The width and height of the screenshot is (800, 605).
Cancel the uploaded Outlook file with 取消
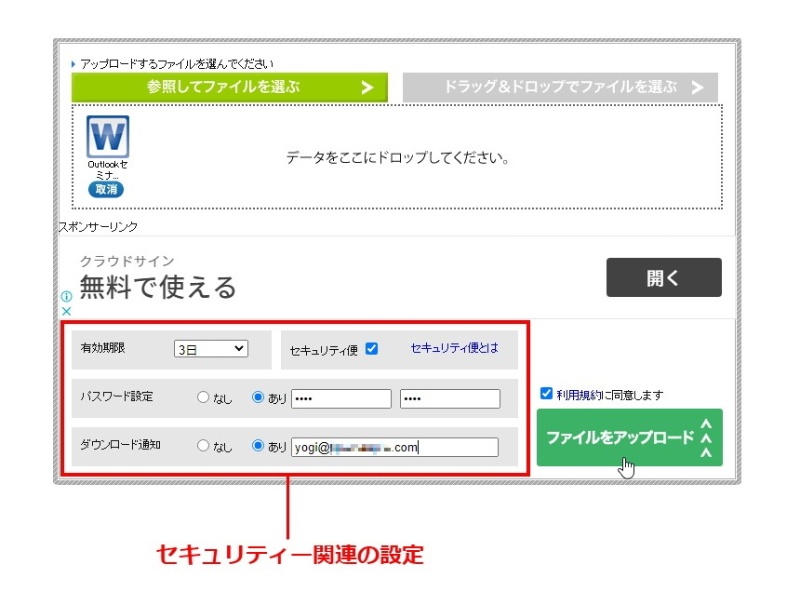[106, 189]
